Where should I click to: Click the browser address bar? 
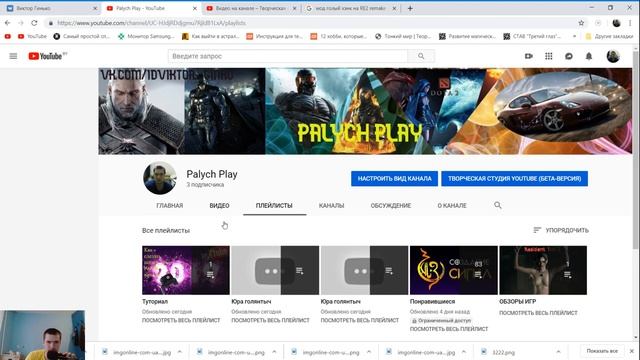pyautogui.click(x=310, y=23)
